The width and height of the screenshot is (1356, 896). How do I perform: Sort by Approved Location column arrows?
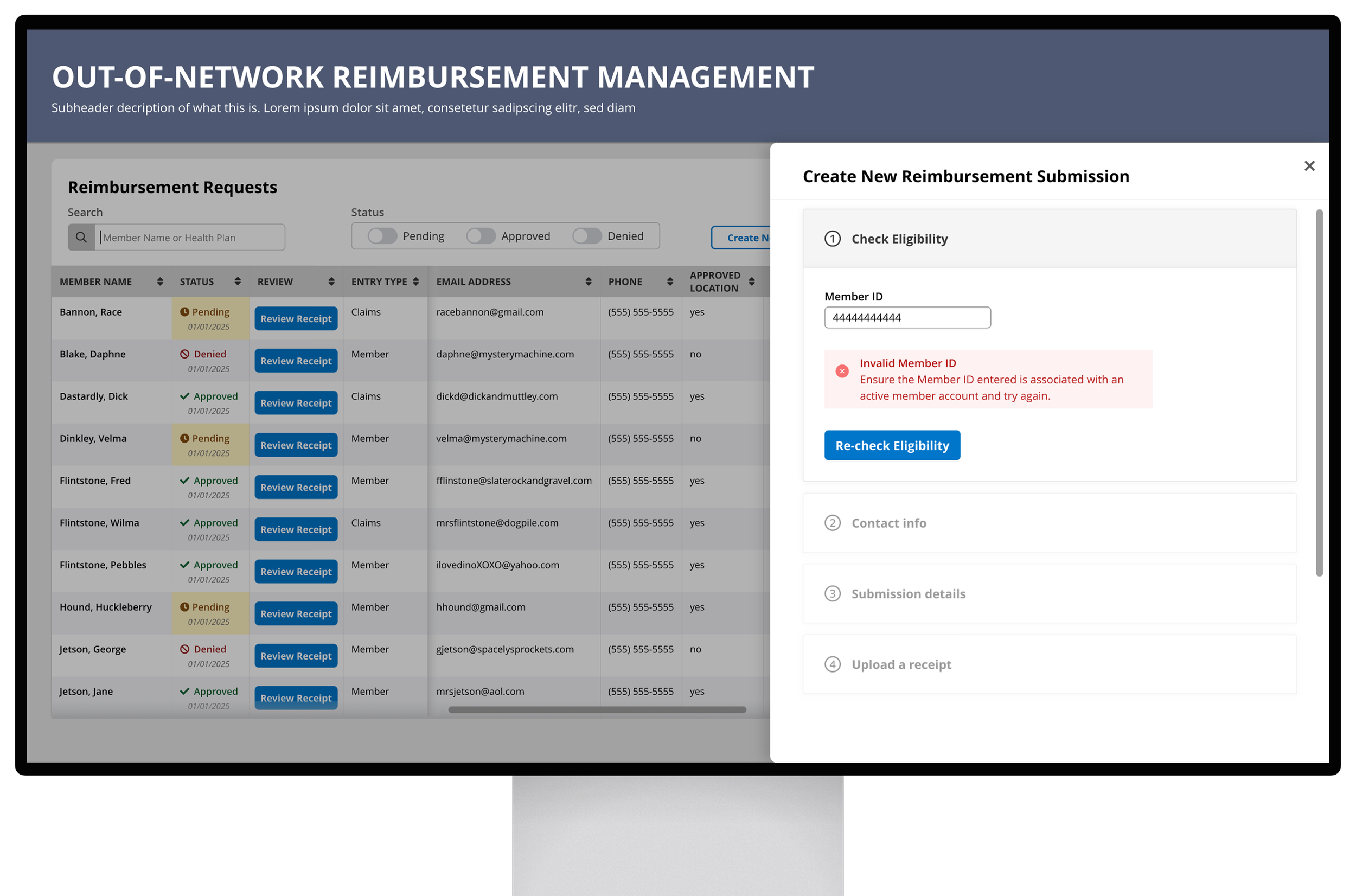(751, 281)
